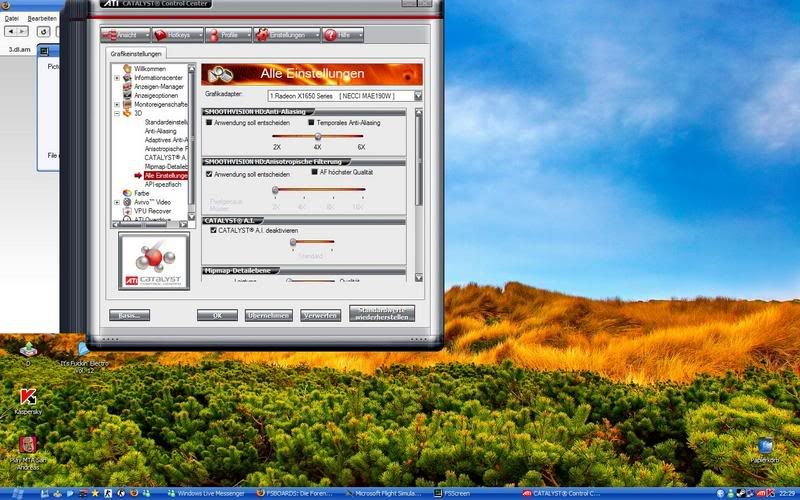
Task: Click the Standardwerte wiederherstellen button
Action: point(381,314)
